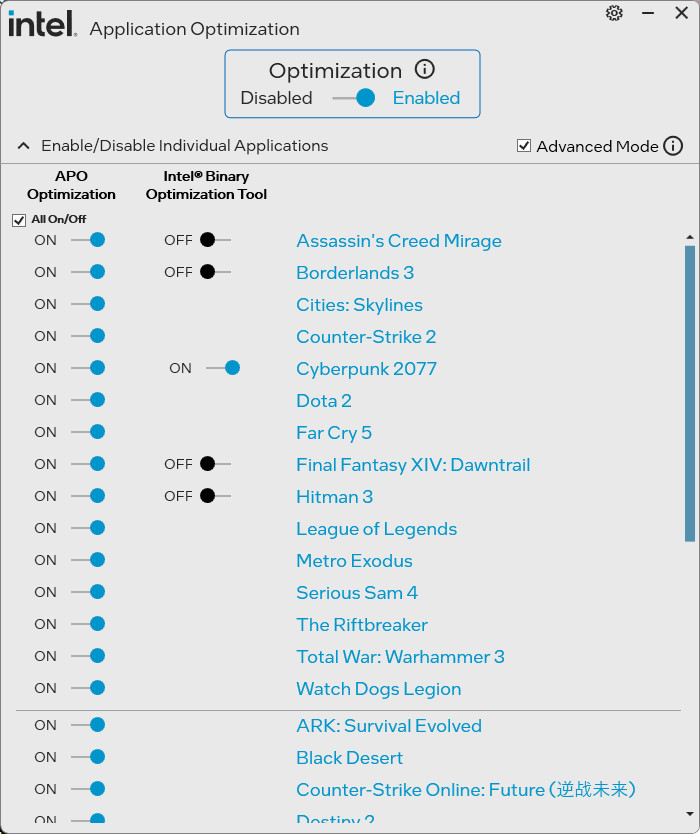
Task: Disable APO optimization for Black Desert
Action: 89,757
